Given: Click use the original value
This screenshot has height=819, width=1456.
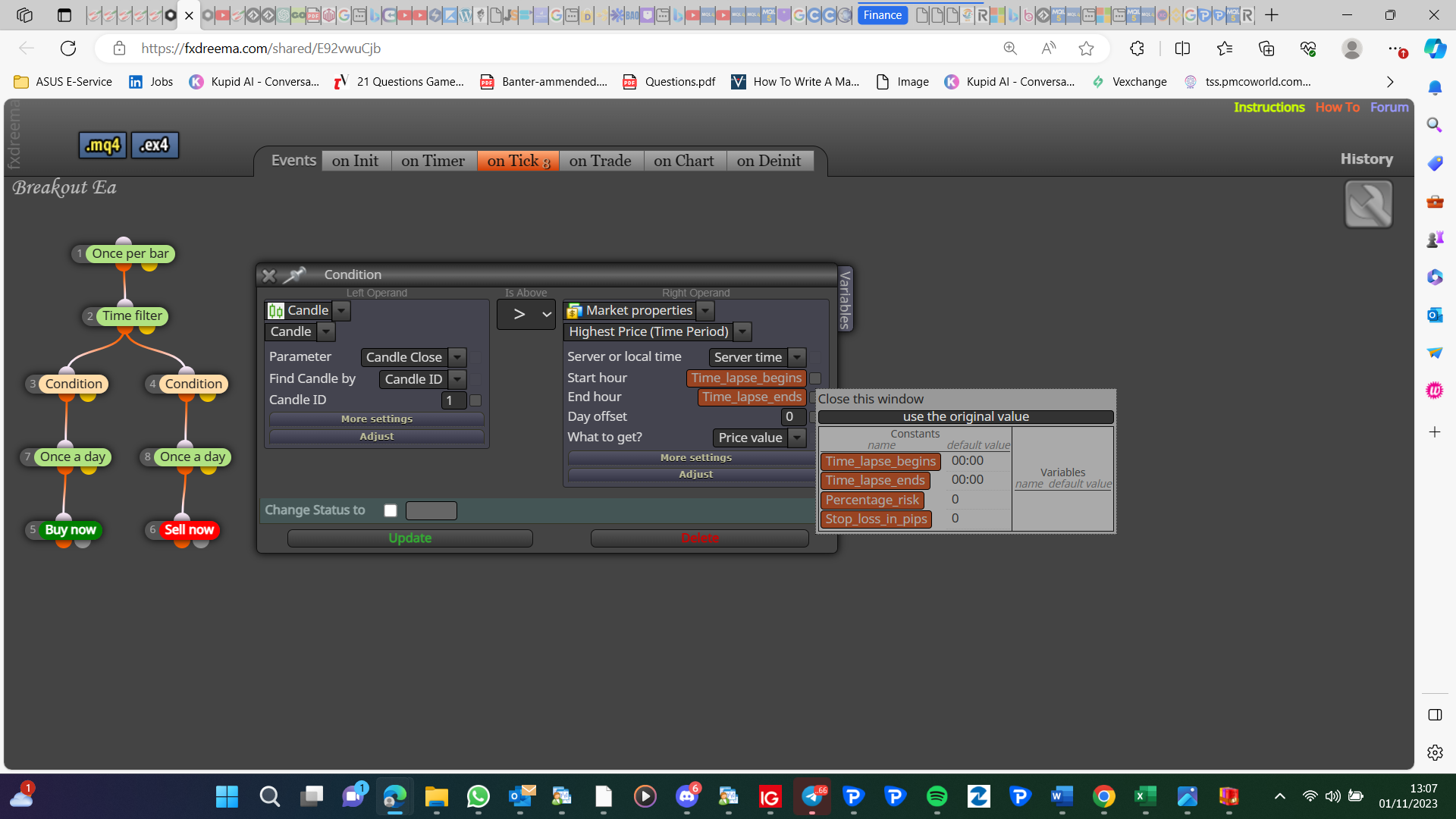Looking at the screenshot, I should (x=965, y=417).
